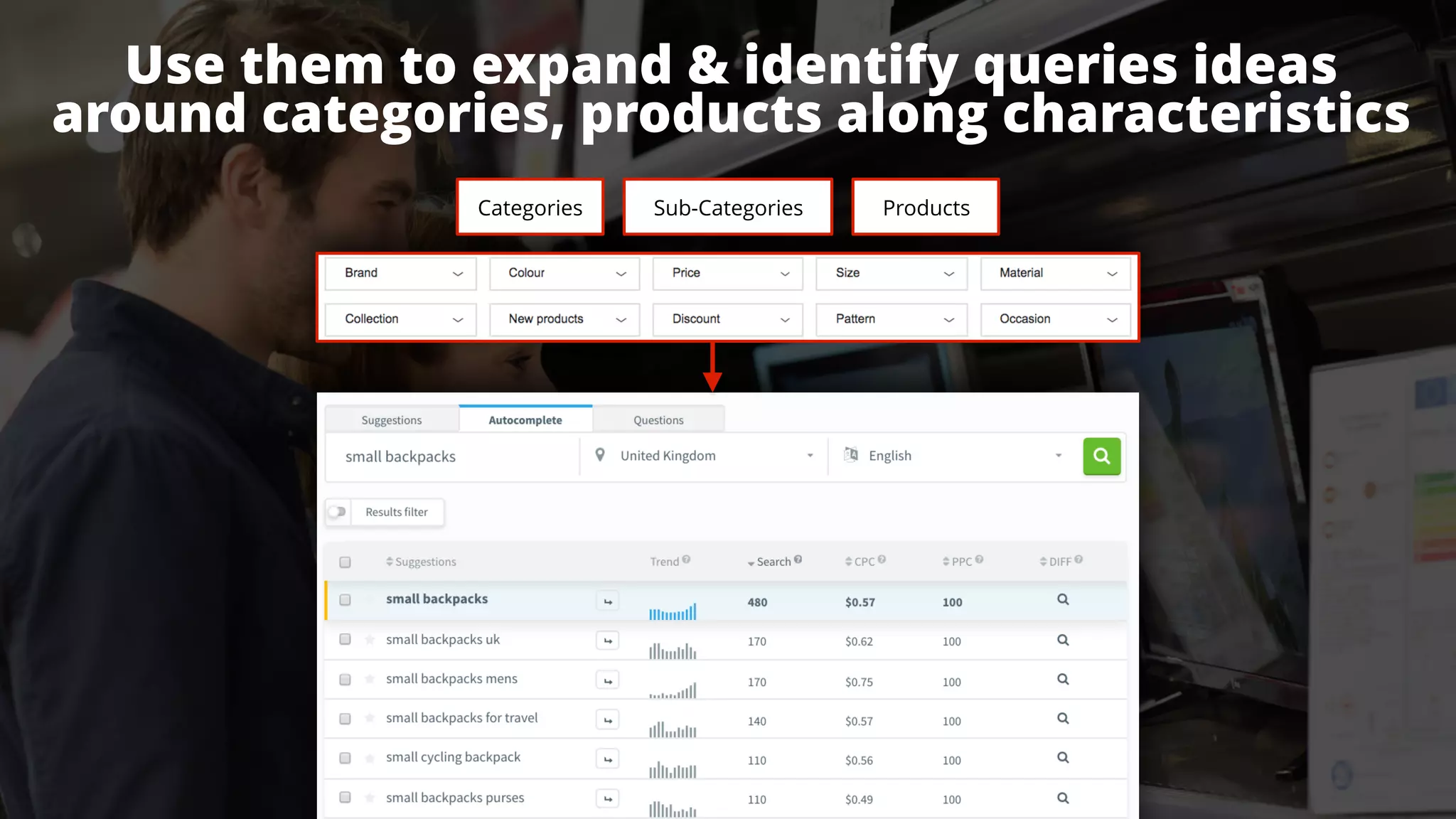Star the small backpacks purses suggestion
The height and width of the screenshot is (819, 1456).
pyautogui.click(x=370, y=798)
